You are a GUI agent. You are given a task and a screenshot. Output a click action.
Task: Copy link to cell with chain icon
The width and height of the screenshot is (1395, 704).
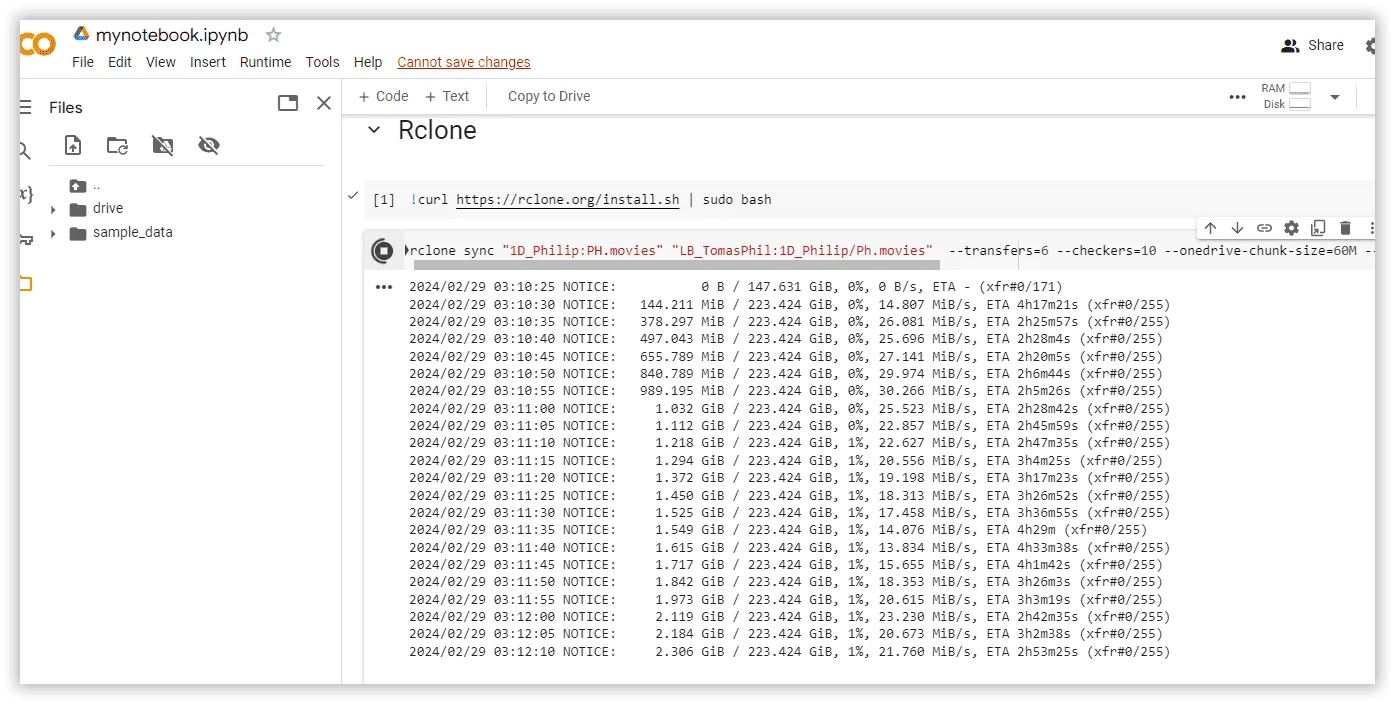1264,228
